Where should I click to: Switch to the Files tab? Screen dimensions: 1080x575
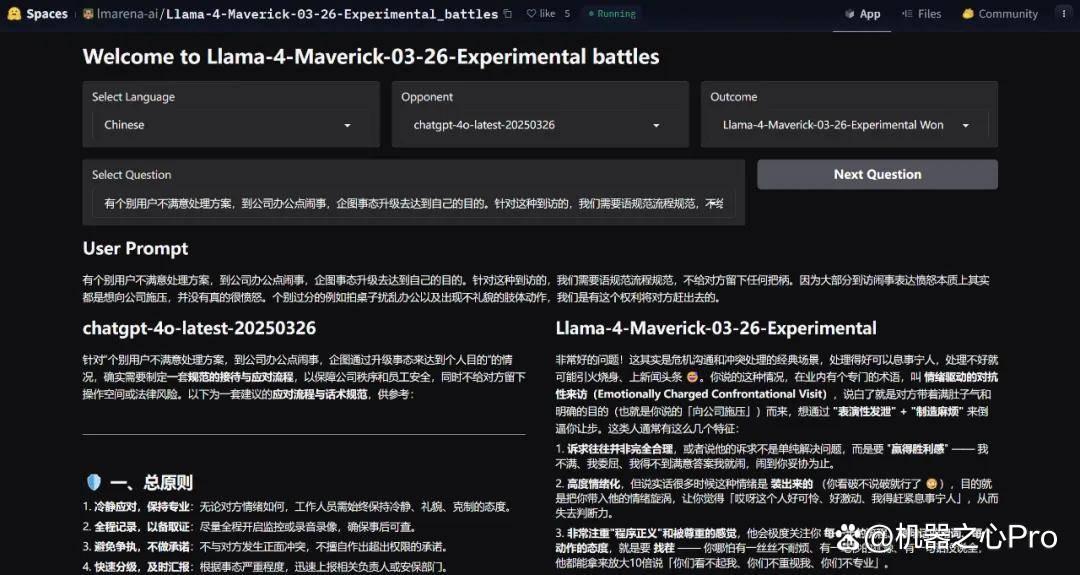(922, 14)
